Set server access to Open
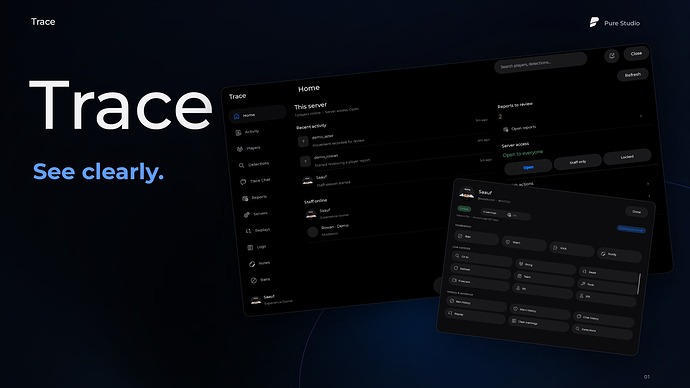Viewport: 690px width, 388px height. point(528,167)
